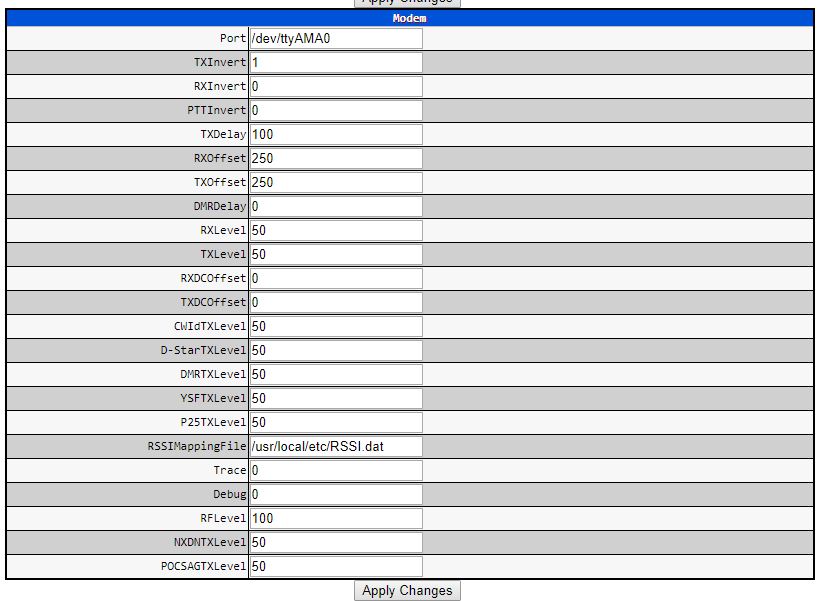
Task: Click the YSFTXLevel label
Action: [x=213, y=398]
